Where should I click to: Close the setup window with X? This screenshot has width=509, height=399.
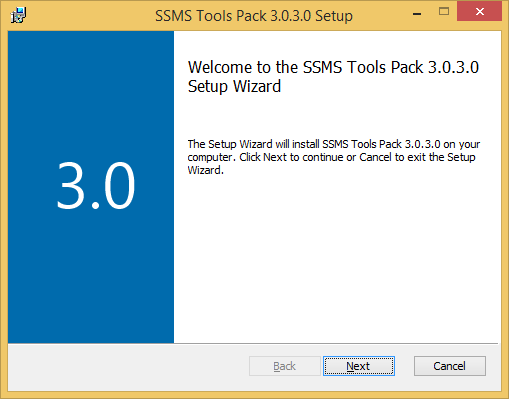click(479, 12)
